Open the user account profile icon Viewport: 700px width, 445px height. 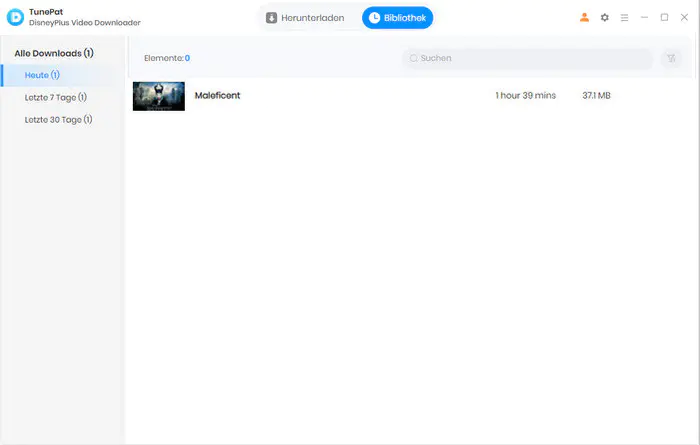[x=584, y=17]
